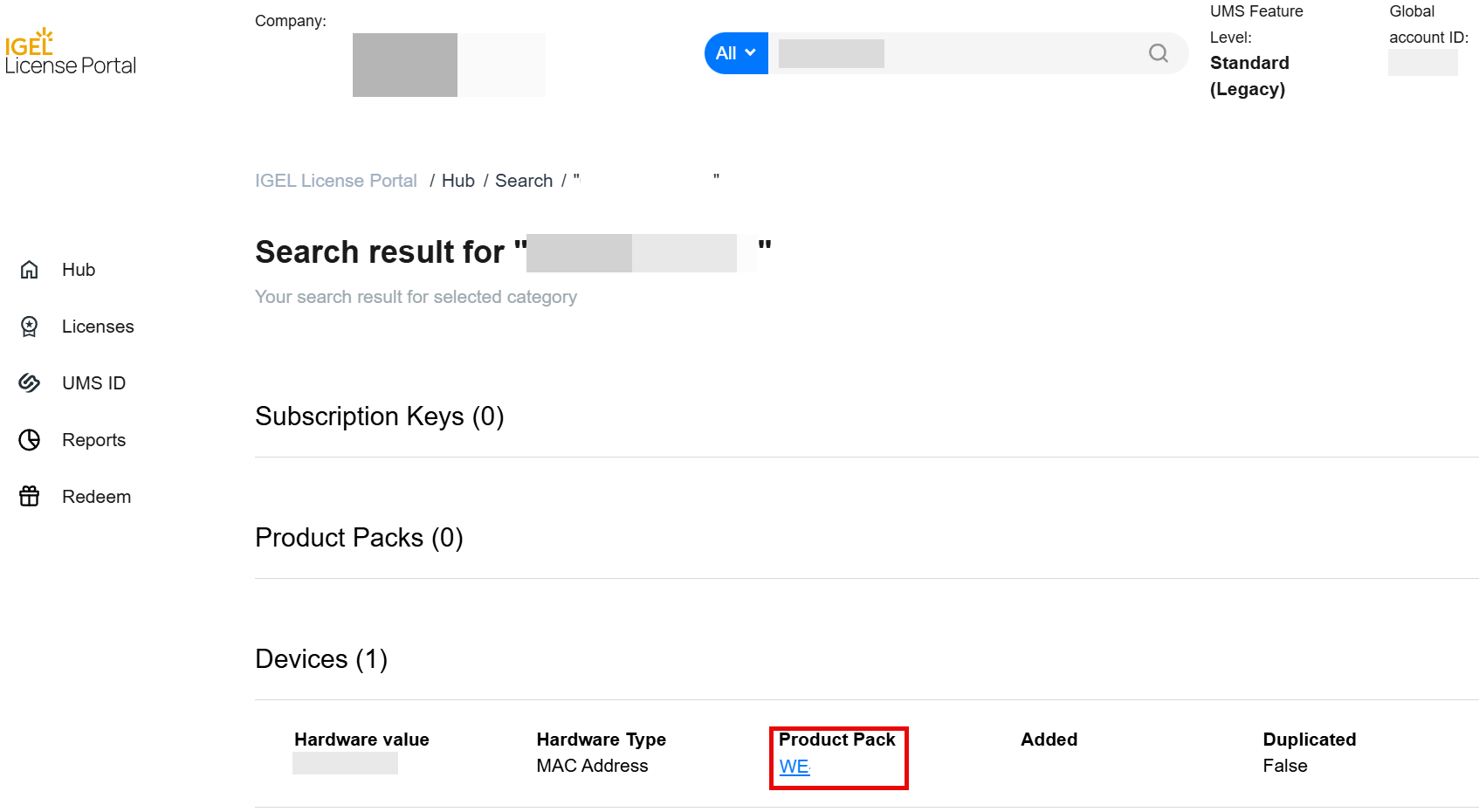Click the UMS ID link icon
Image resolution: width=1479 pixels, height=812 pixels.
click(x=30, y=383)
